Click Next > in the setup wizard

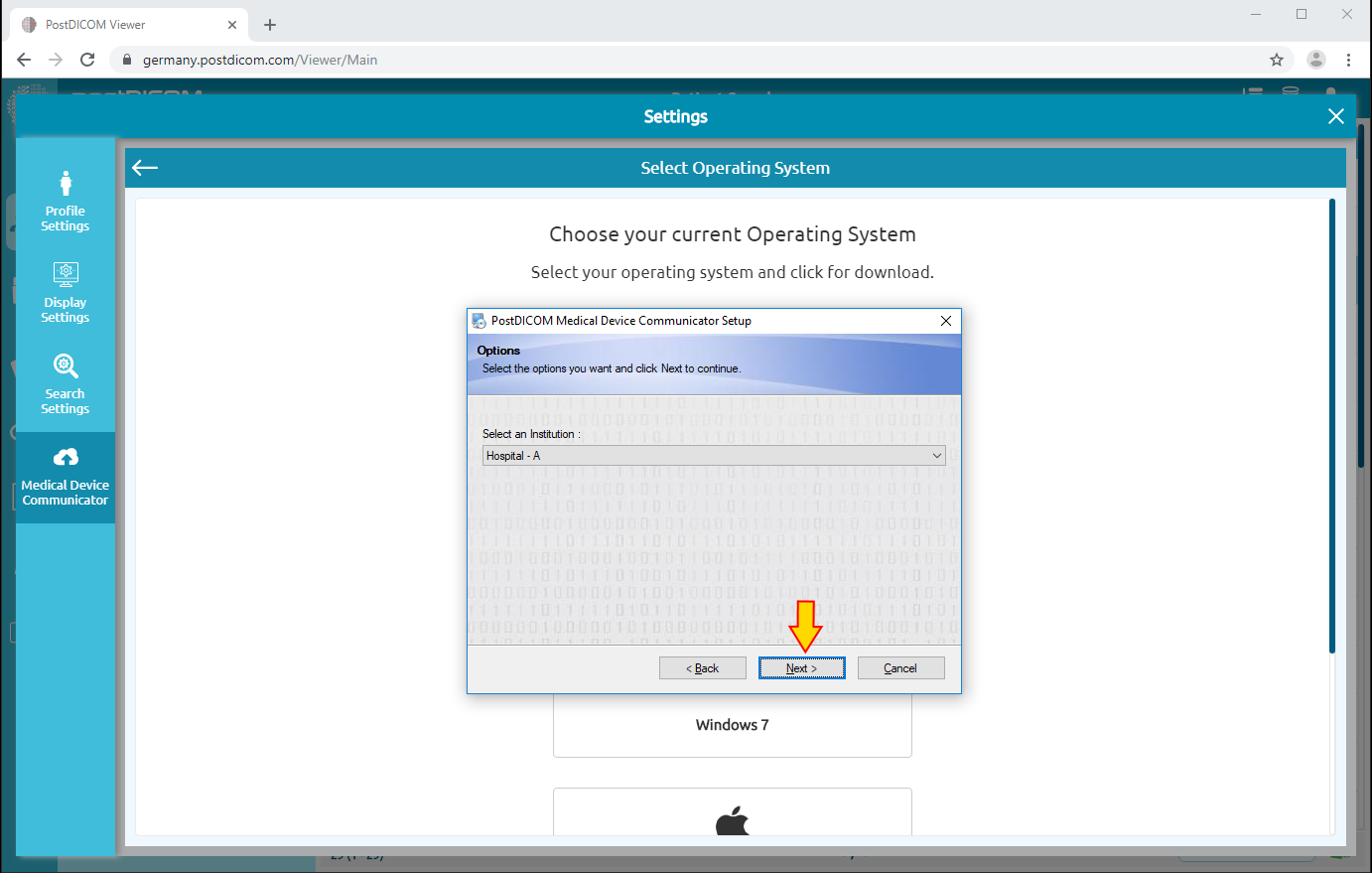[x=801, y=668]
